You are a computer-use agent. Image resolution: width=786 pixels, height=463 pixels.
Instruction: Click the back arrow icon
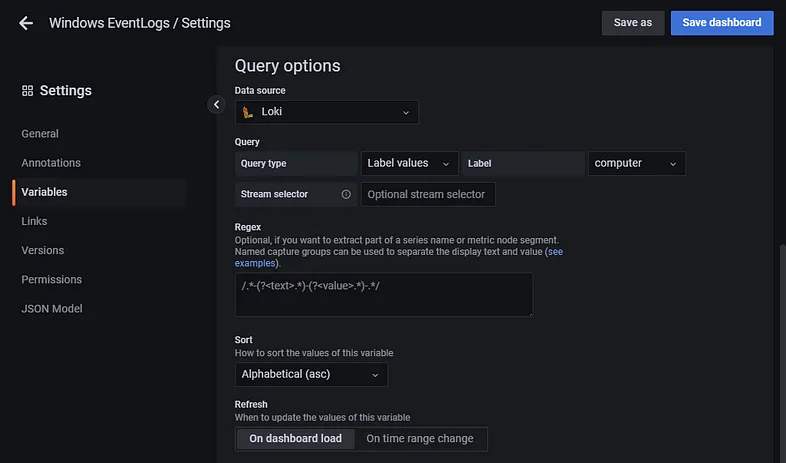[26, 23]
